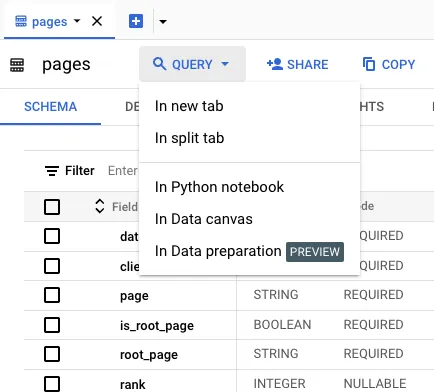Screen dimensions: 434x392
Task: Select In Data canvas menu option
Action: [249, 219]
